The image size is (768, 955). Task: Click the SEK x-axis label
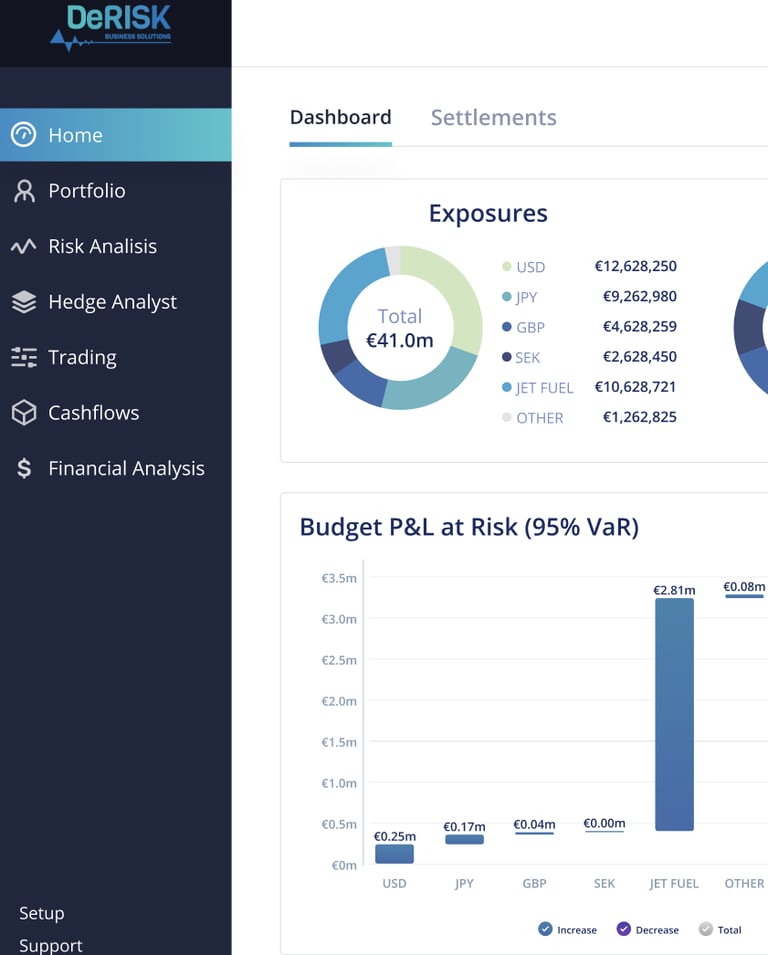pyautogui.click(x=604, y=883)
